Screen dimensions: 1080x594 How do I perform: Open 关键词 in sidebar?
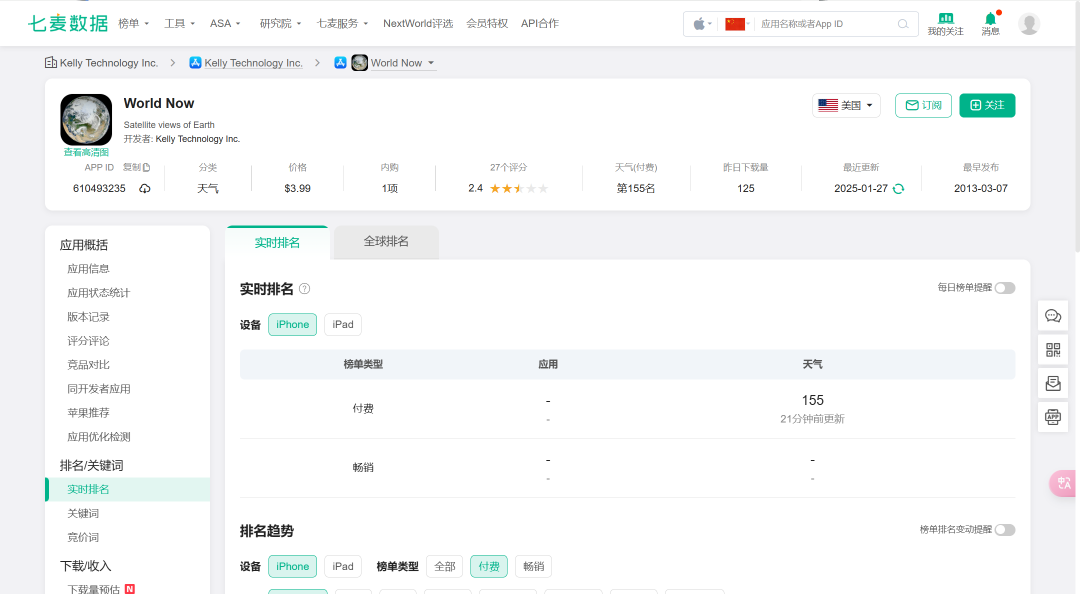[83, 513]
